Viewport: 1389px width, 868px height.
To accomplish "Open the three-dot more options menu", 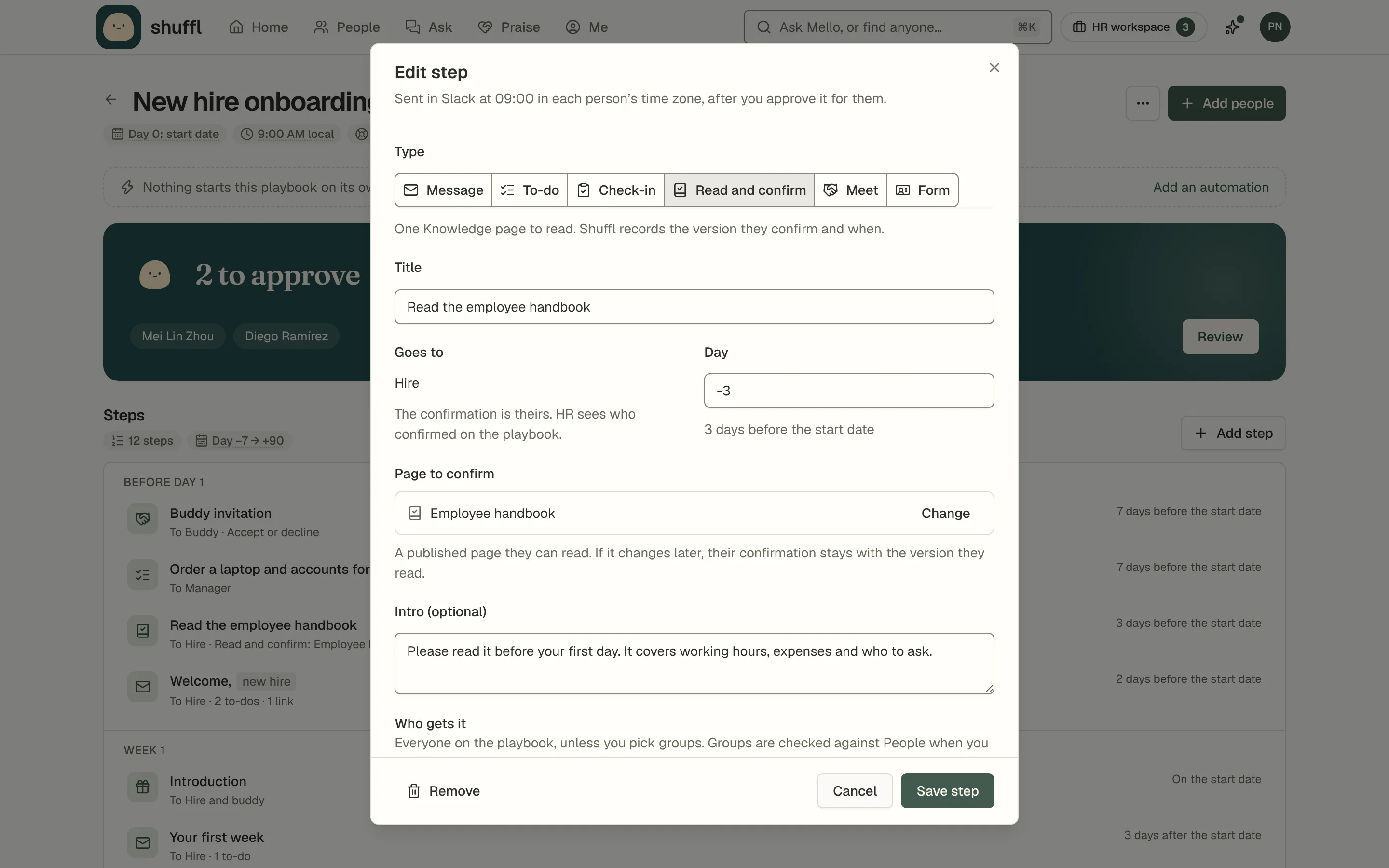I will pos(1142,103).
